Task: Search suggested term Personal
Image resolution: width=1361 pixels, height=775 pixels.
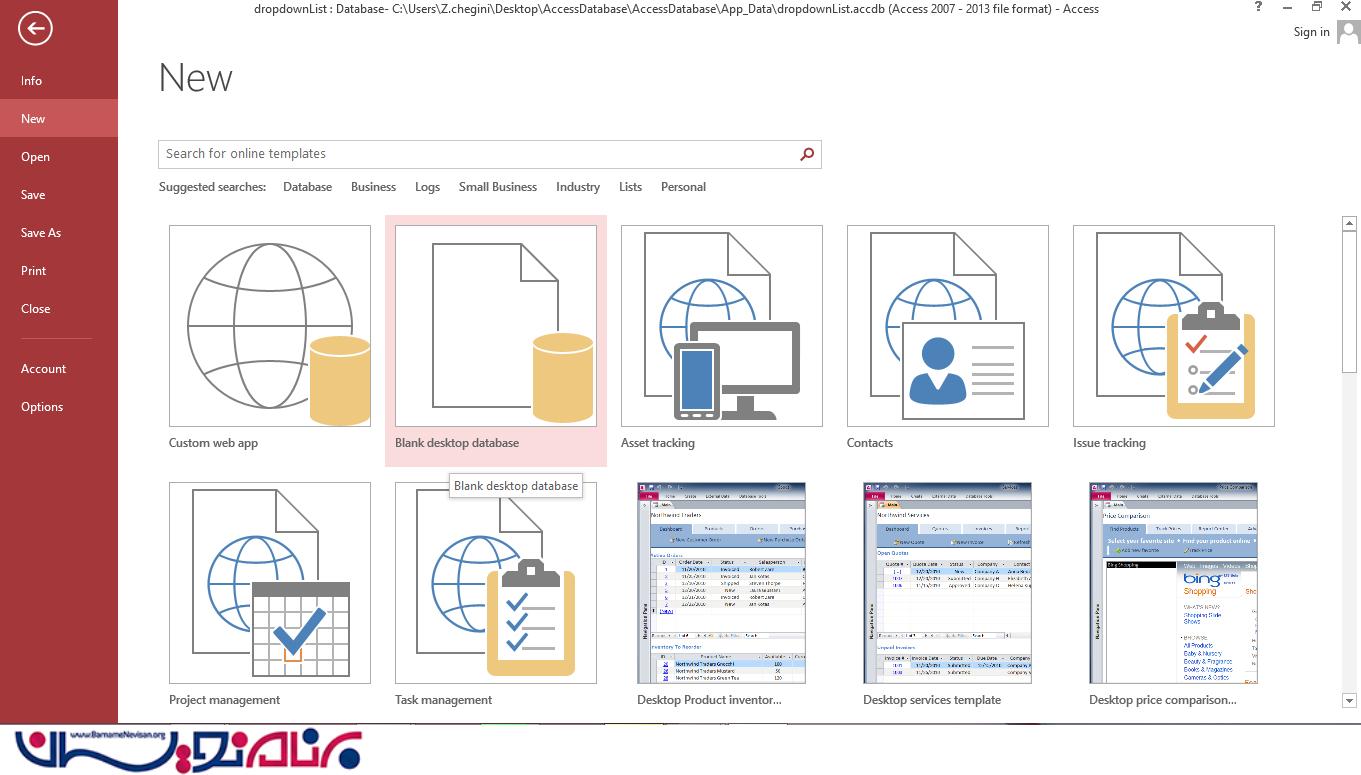Action: pos(683,187)
